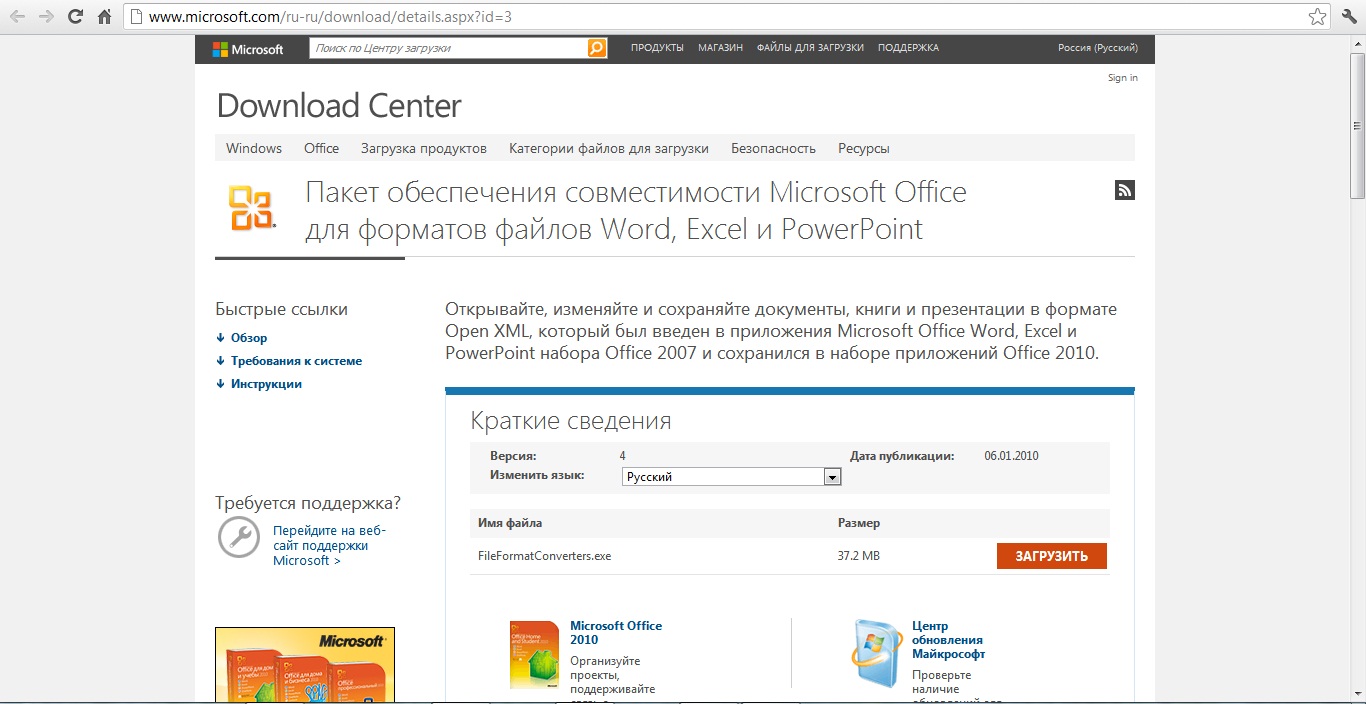Click the Россия (Русский) region link
1366x704 pixels.
click(x=1098, y=48)
